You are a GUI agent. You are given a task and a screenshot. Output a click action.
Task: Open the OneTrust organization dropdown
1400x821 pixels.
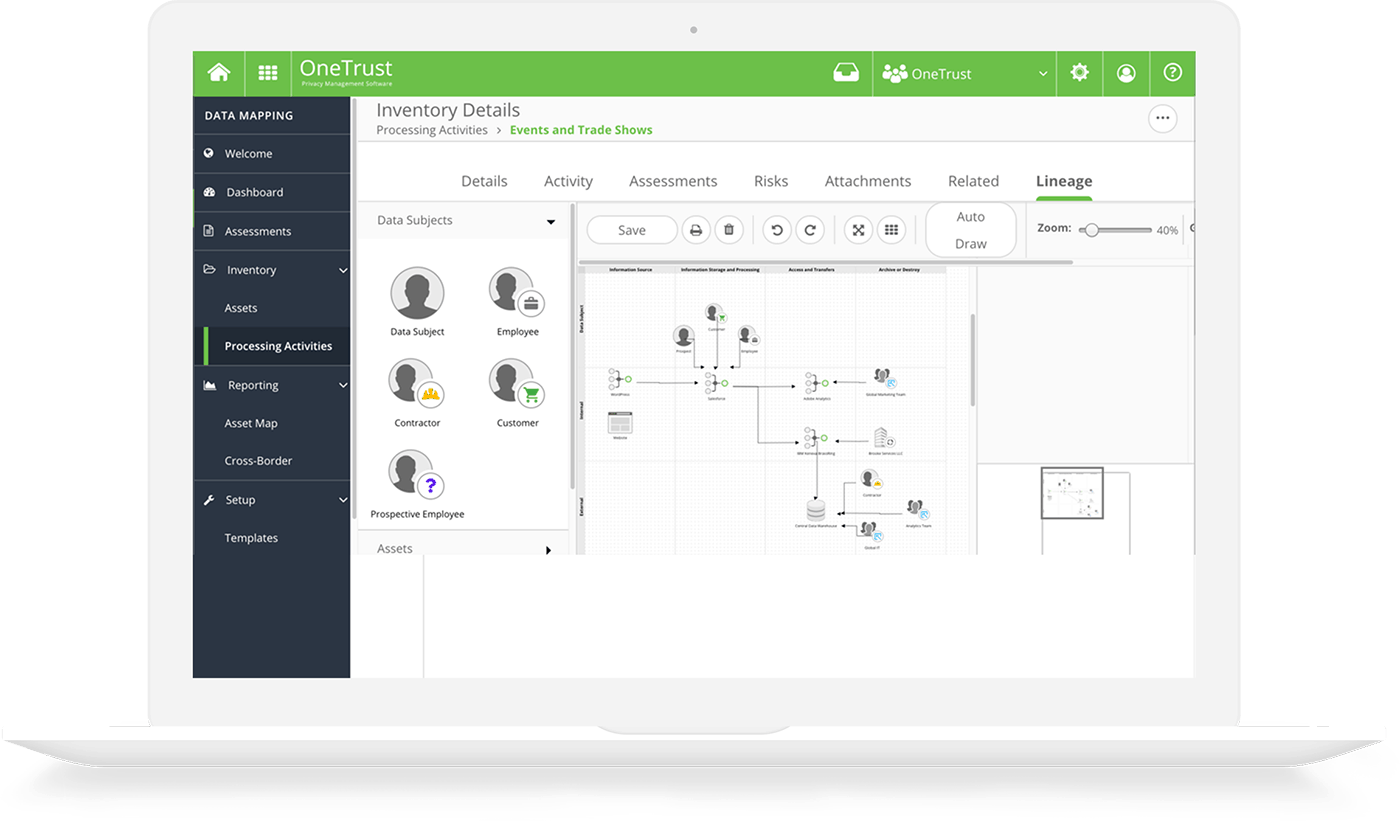pyautogui.click(x=965, y=74)
